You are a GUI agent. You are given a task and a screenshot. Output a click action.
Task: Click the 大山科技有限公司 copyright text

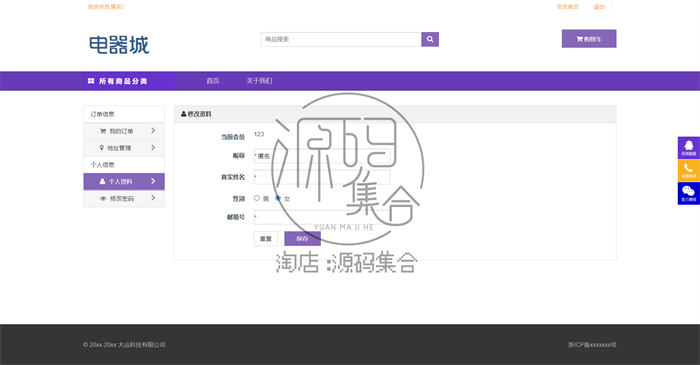(124, 344)
